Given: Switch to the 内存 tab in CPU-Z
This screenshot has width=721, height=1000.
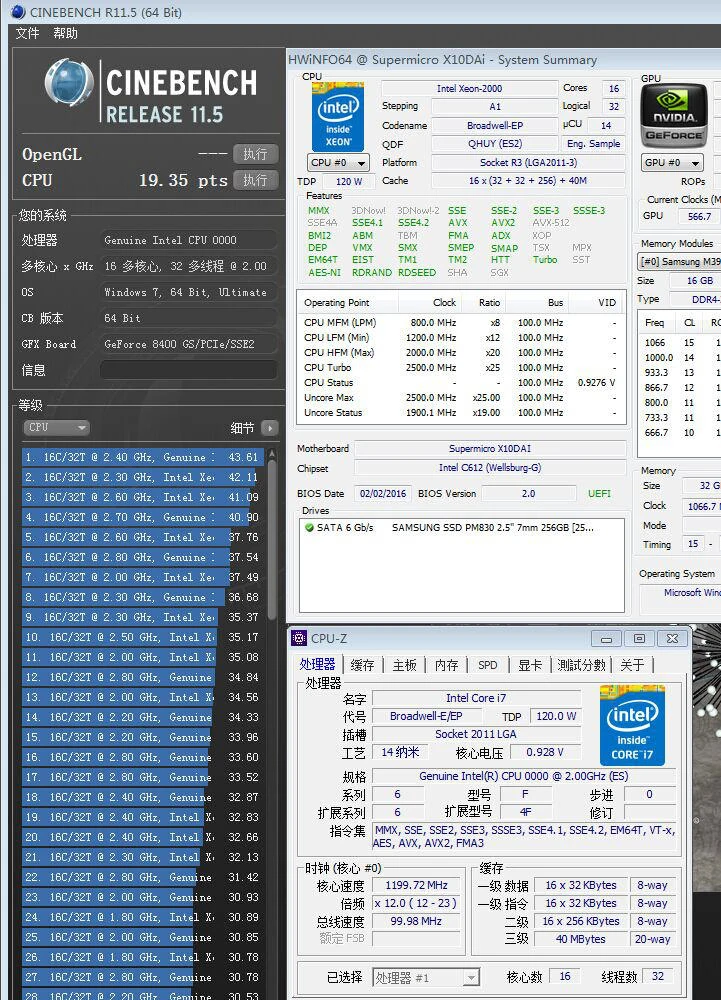Looking at the screenshot, I should 446,665.
